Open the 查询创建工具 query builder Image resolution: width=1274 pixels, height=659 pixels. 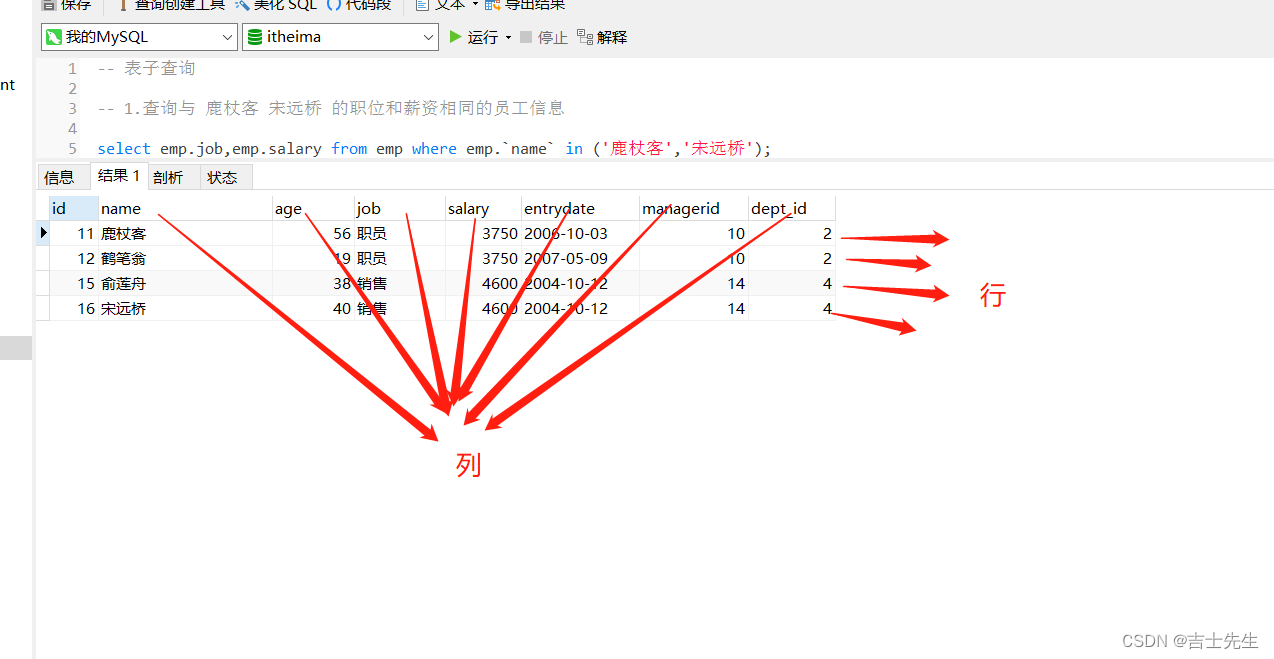pos(170,5)
